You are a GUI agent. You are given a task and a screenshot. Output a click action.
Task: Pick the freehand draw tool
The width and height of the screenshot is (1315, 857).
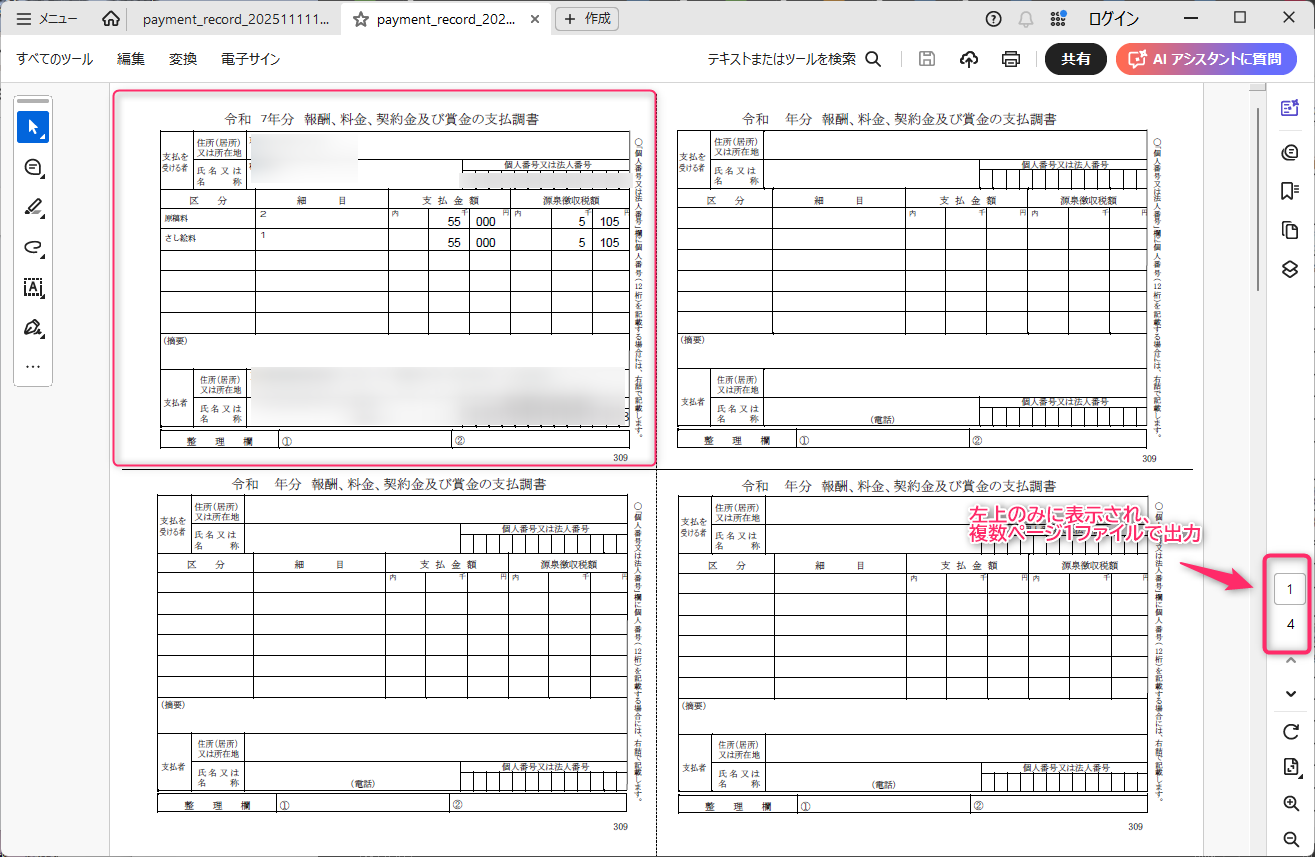33,248
